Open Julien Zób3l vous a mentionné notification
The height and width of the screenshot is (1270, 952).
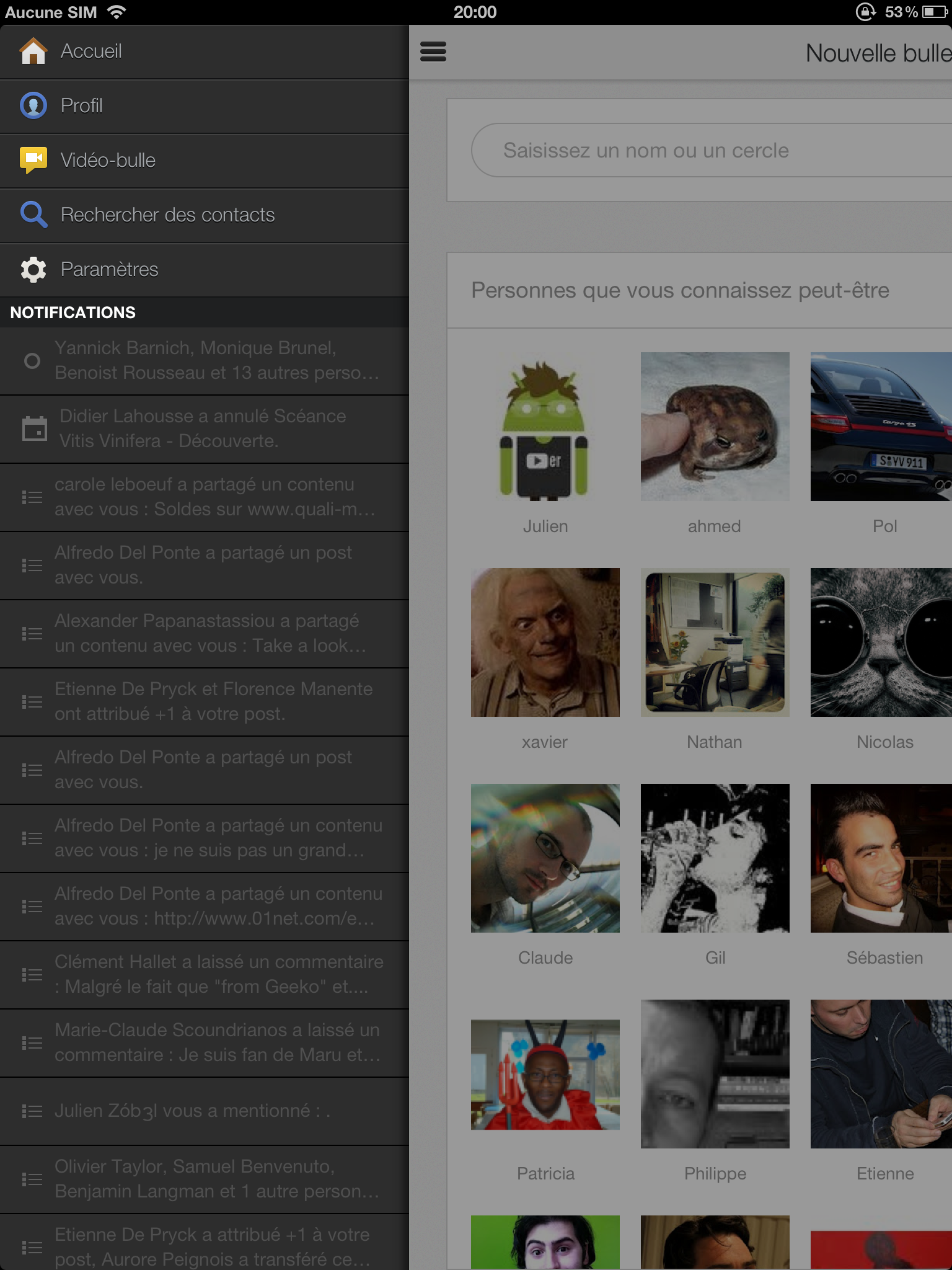(205, 1111)
